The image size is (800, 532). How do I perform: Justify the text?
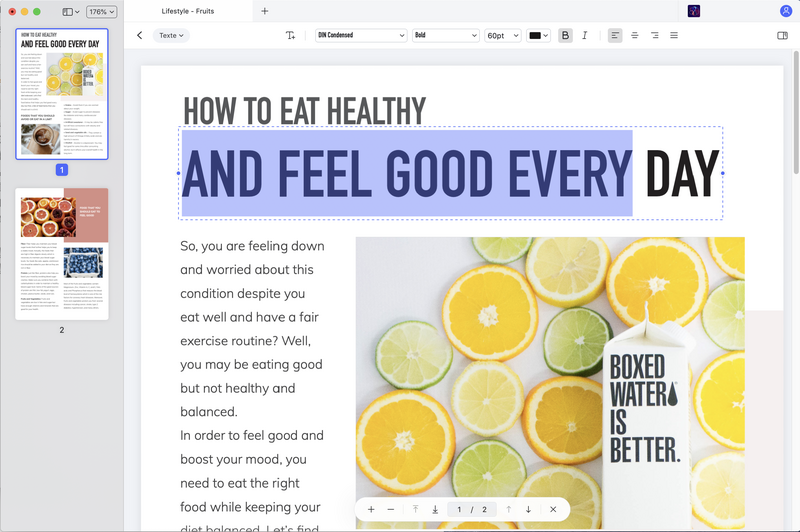(674, 35)
